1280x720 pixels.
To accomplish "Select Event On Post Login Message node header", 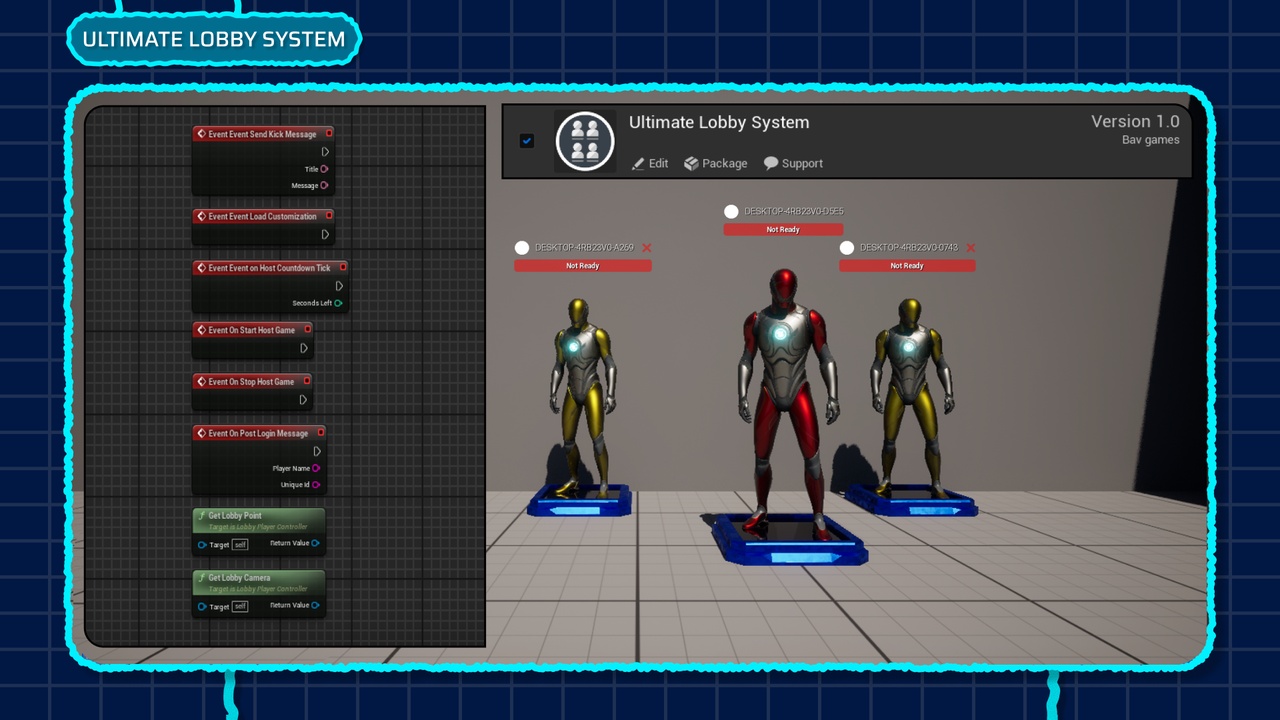I will [259, 433].
